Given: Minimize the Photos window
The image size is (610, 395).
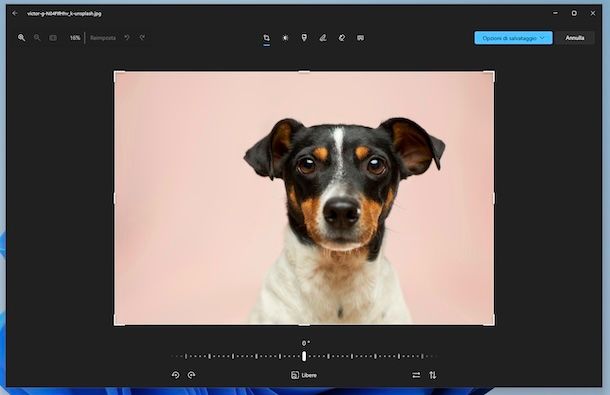Looking at the screenshot, I should click(x=556, y=13).
